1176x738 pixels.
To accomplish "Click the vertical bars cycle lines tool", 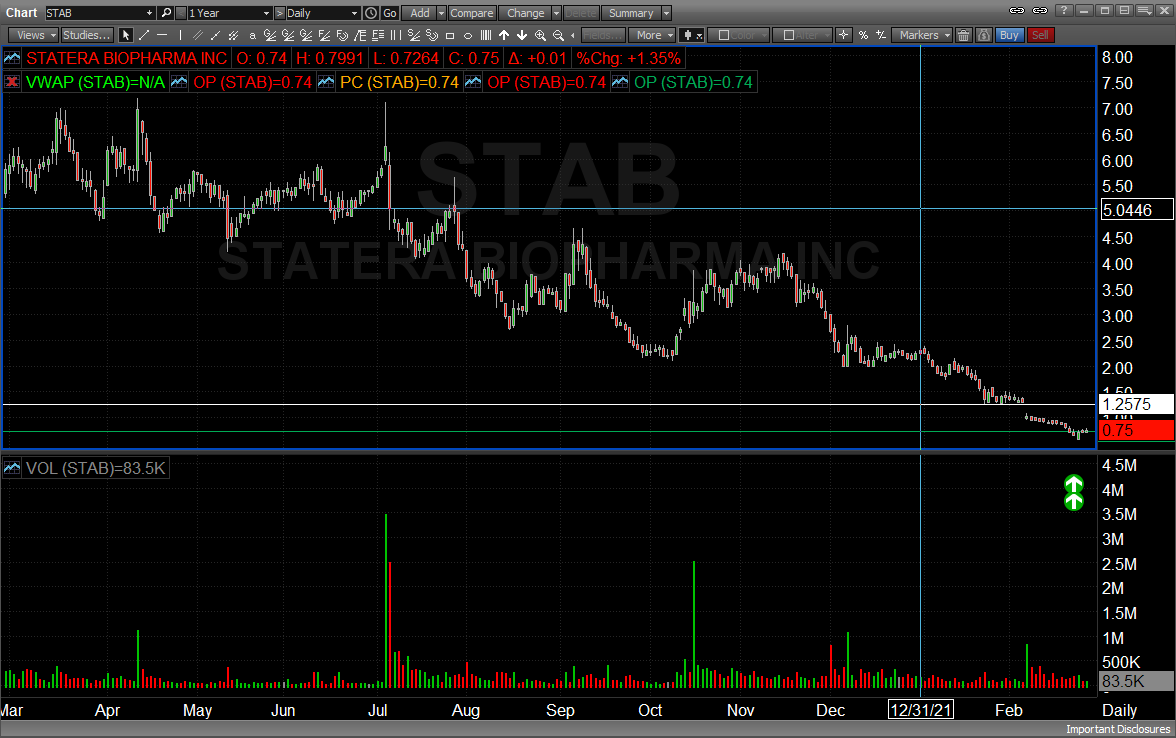I will pos(486,35).
